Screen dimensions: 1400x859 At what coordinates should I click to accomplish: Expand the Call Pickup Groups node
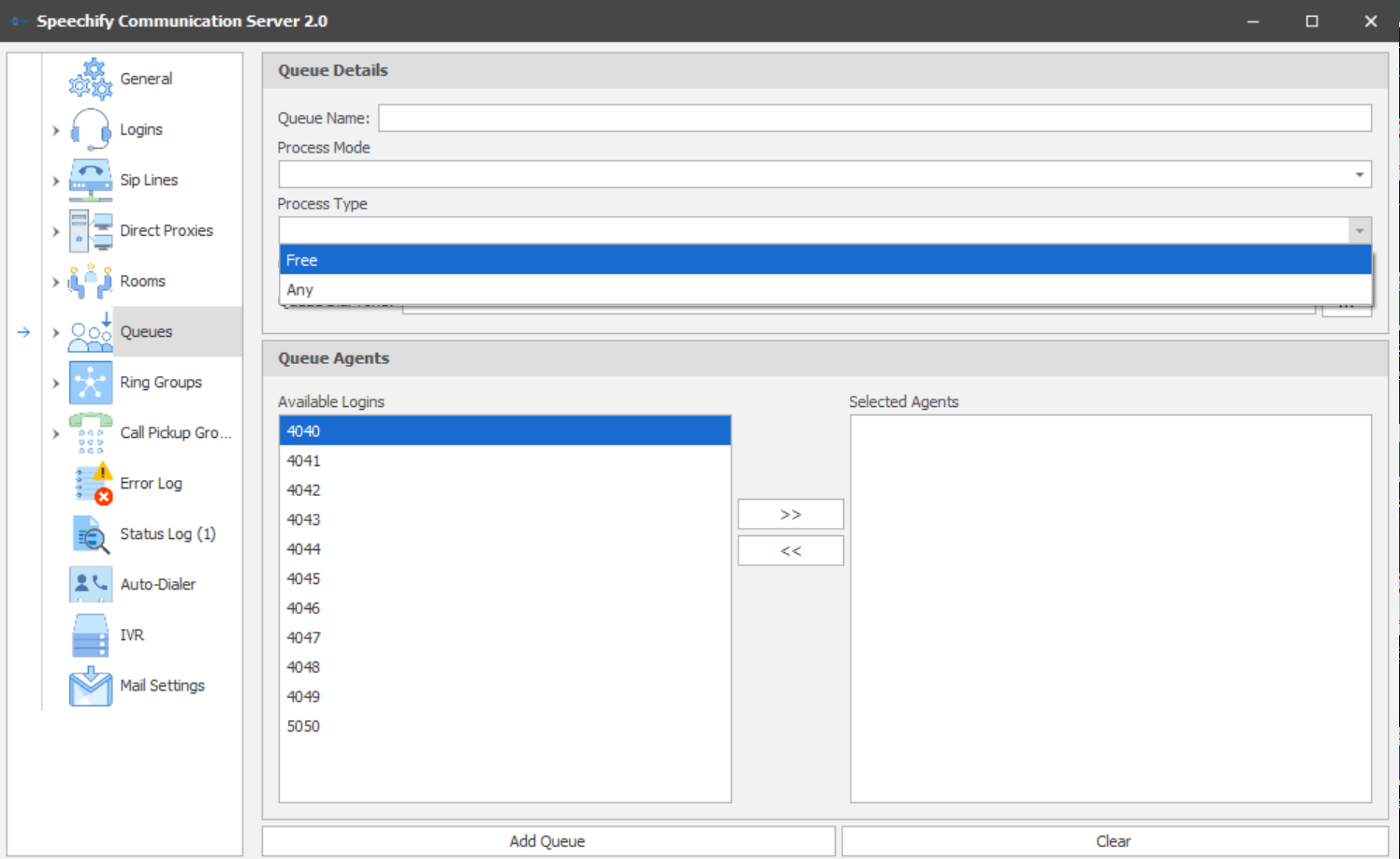point(56,433)
